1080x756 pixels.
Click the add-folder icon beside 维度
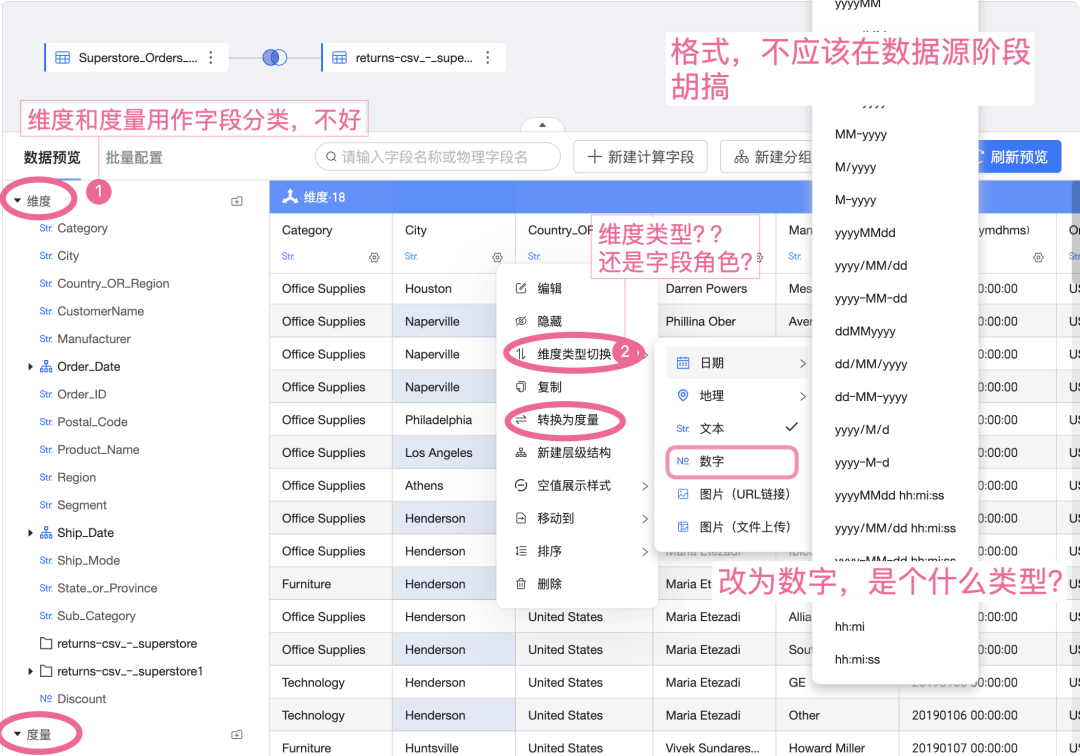click(237, 201)
